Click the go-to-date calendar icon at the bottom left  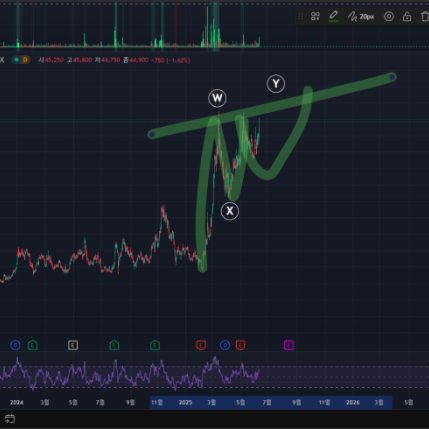click(10, 419)
